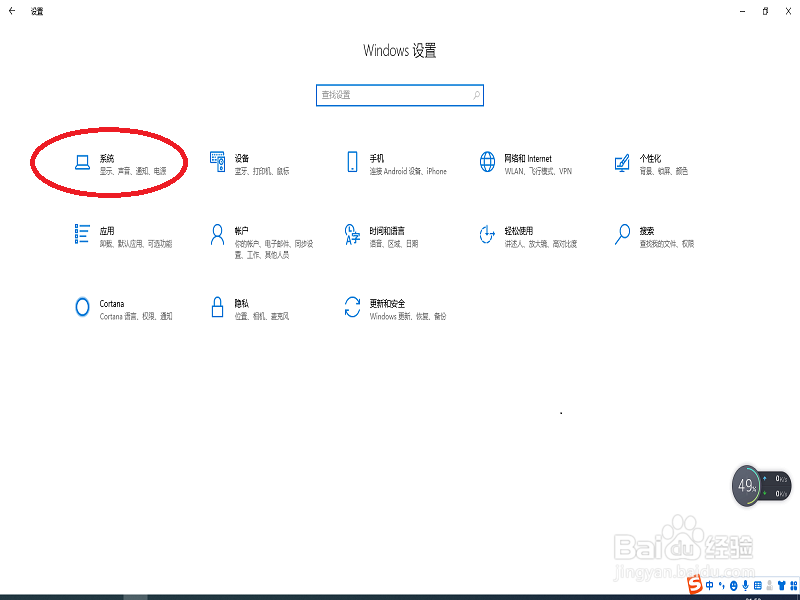The image size is (800, 600).
Task: Open the Sogou soft keyboard icon
Action: tap(758, 586)
